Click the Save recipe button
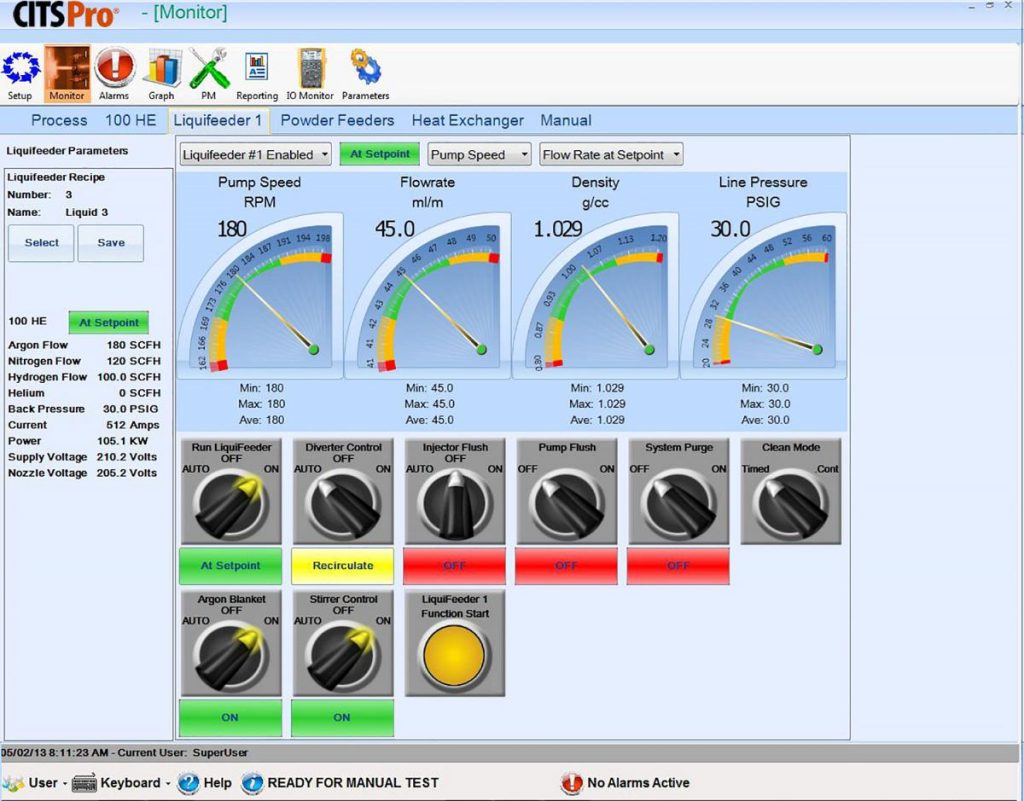The image size is (1024, 801). tap(111, 243)
